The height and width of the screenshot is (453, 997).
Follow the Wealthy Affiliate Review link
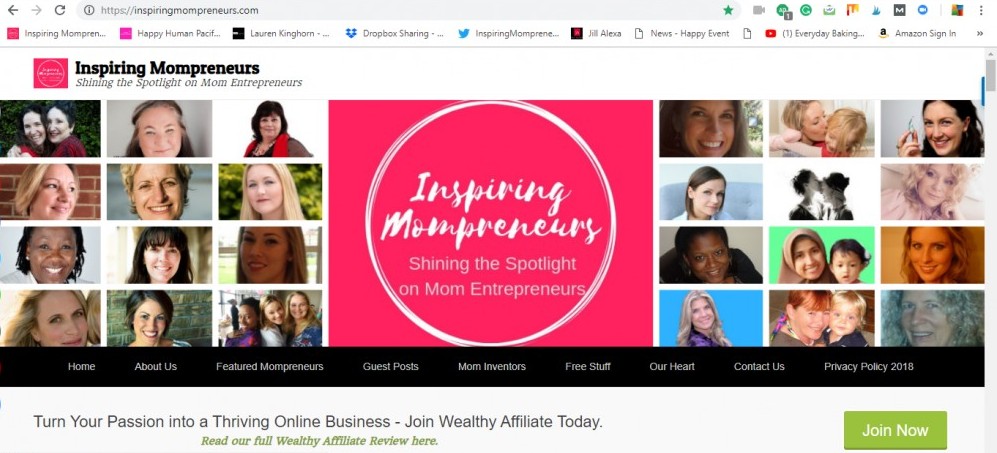click(319, 440)
